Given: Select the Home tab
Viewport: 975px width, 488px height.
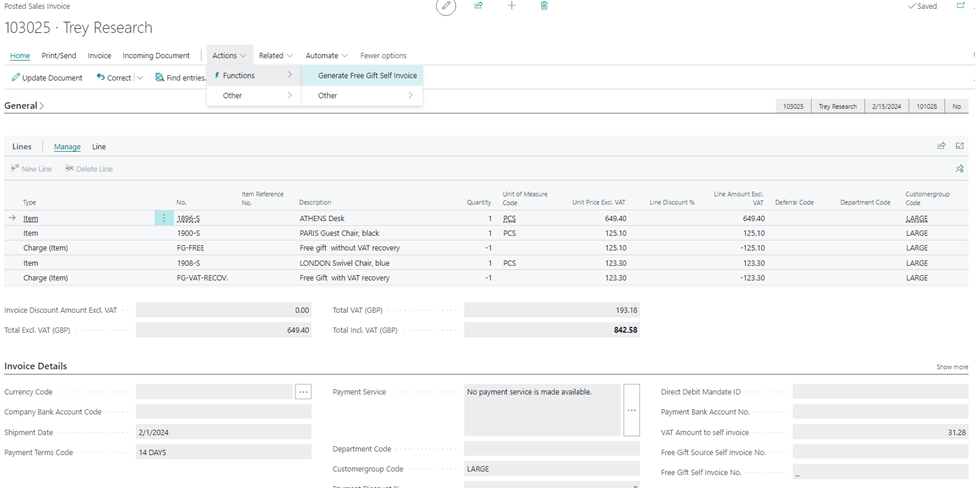Looking at the screenshot, I should click(x=20, y=55).
